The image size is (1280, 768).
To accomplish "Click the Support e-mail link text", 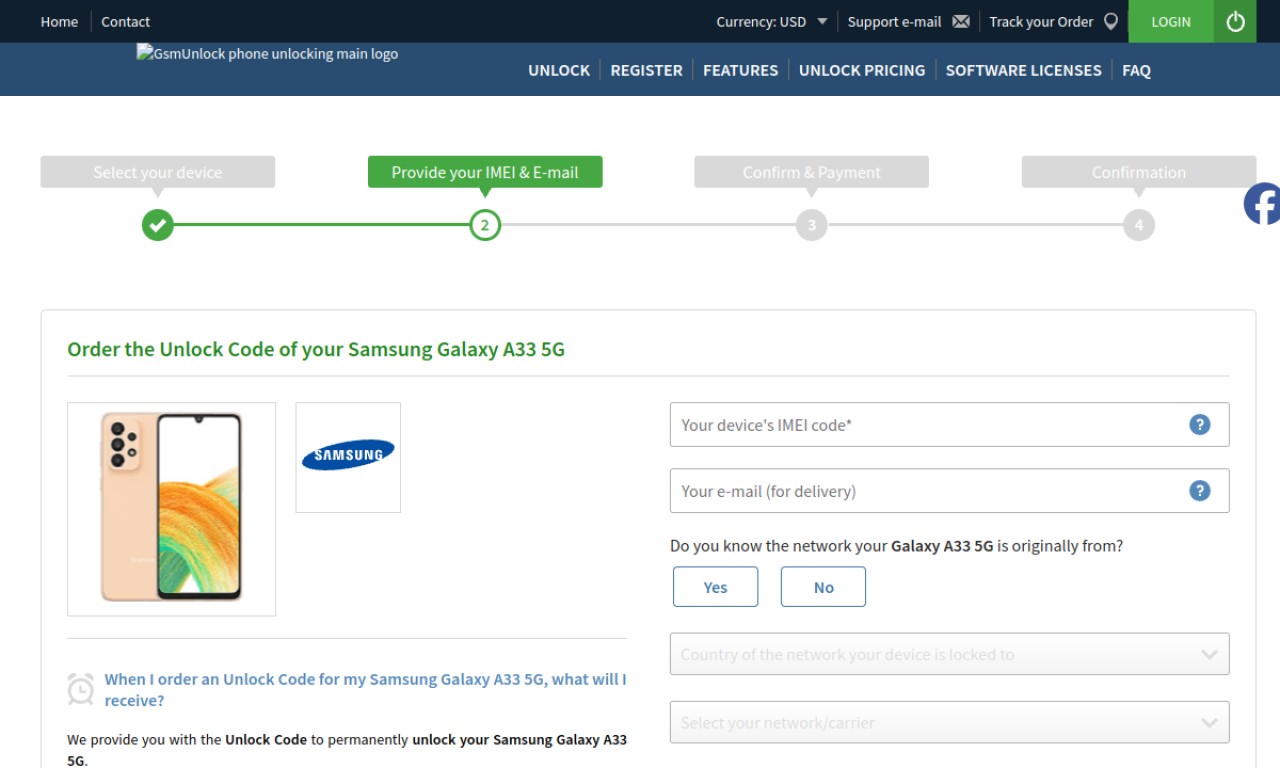I will (x=894, y=21).
